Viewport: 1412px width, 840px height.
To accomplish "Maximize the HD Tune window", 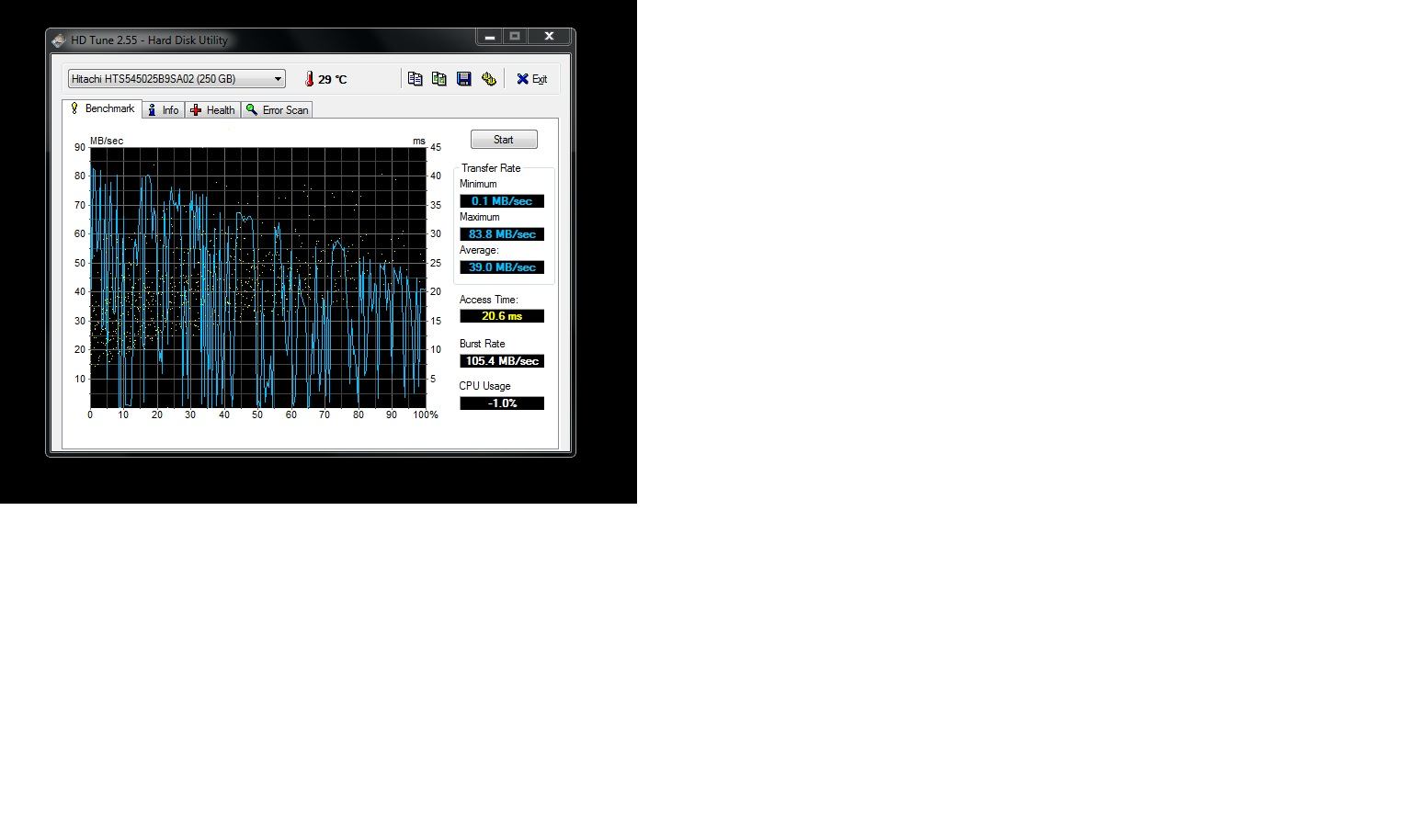I will [515, 37].
